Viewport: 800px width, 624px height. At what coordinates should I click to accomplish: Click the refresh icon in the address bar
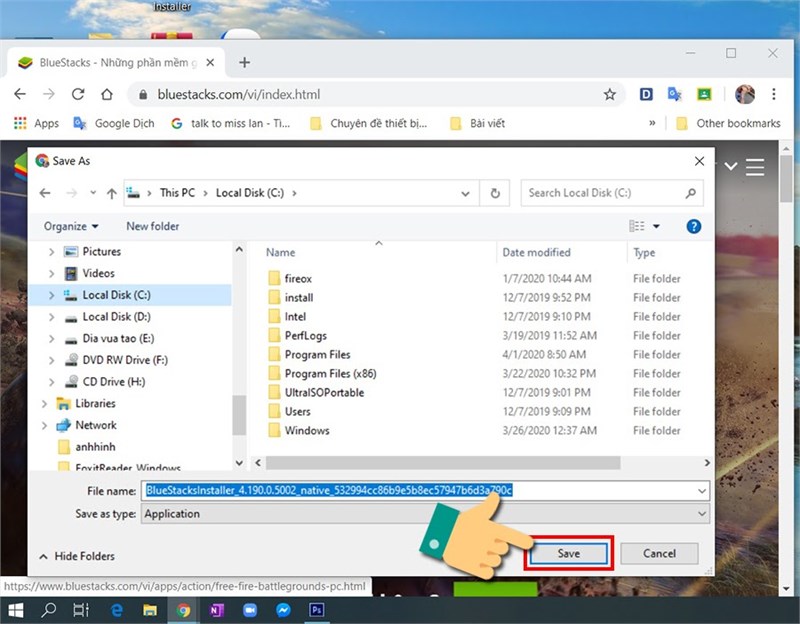[494, 193]
